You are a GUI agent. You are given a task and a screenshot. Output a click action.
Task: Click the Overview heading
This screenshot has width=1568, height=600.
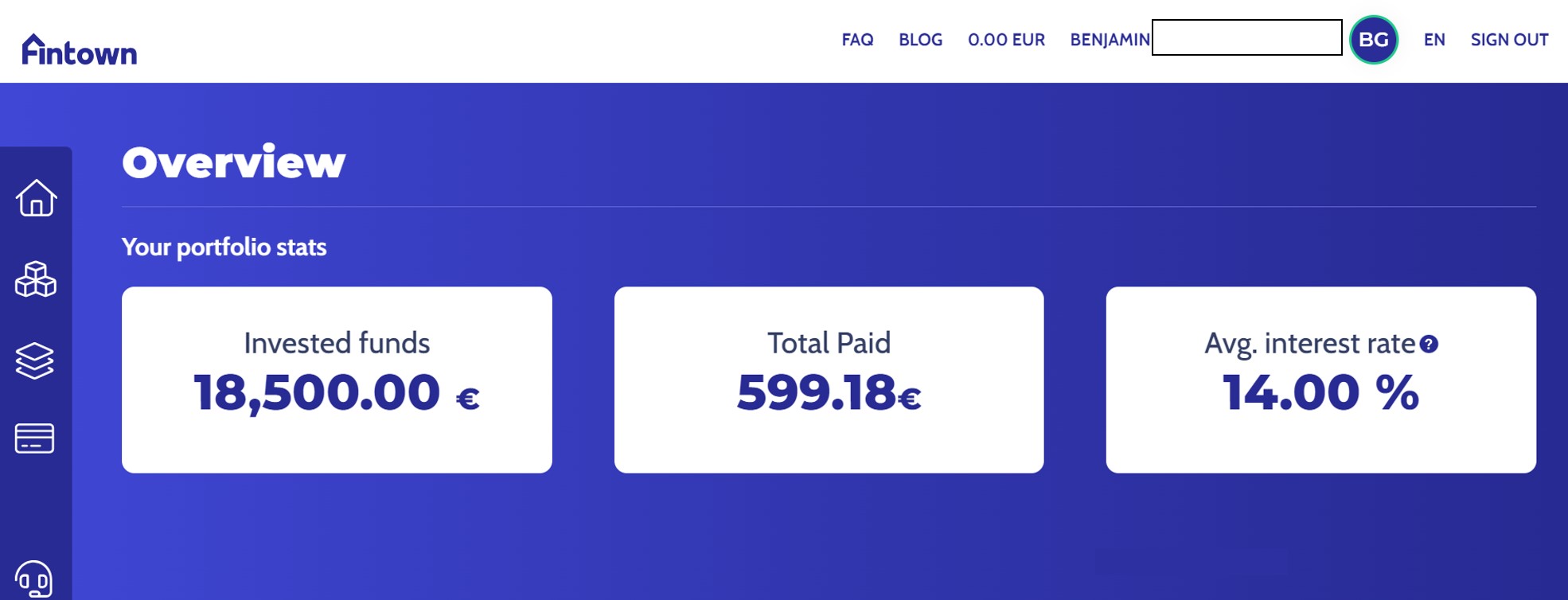[234, 162]
